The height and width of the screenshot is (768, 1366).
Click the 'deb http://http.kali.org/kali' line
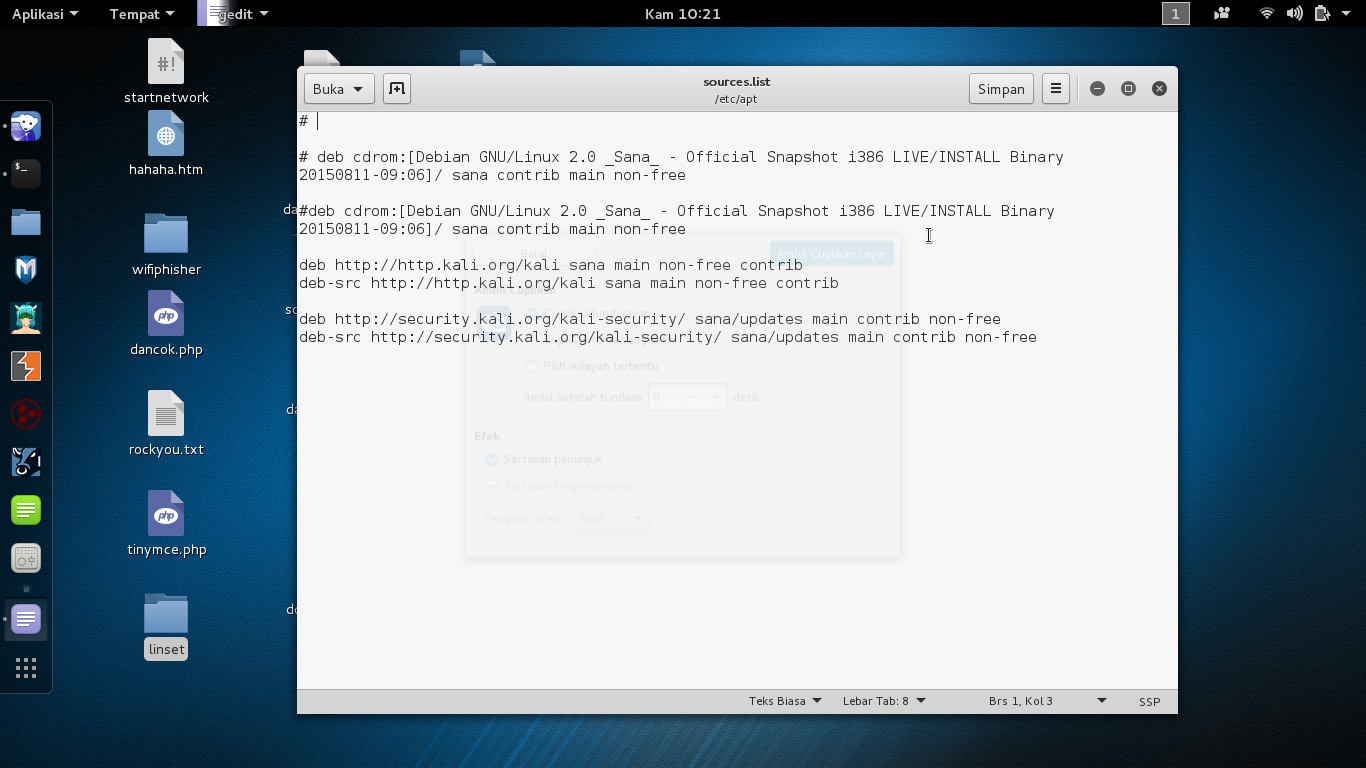coord(551,265)
